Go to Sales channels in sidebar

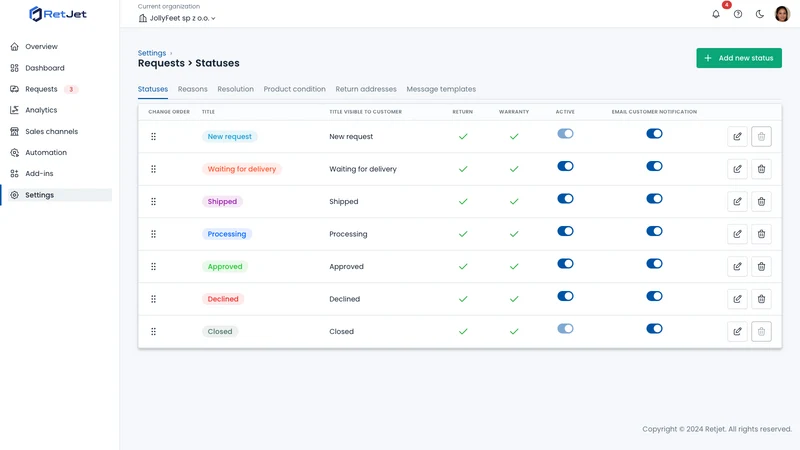pyautogui.click(x=52, y=132)
